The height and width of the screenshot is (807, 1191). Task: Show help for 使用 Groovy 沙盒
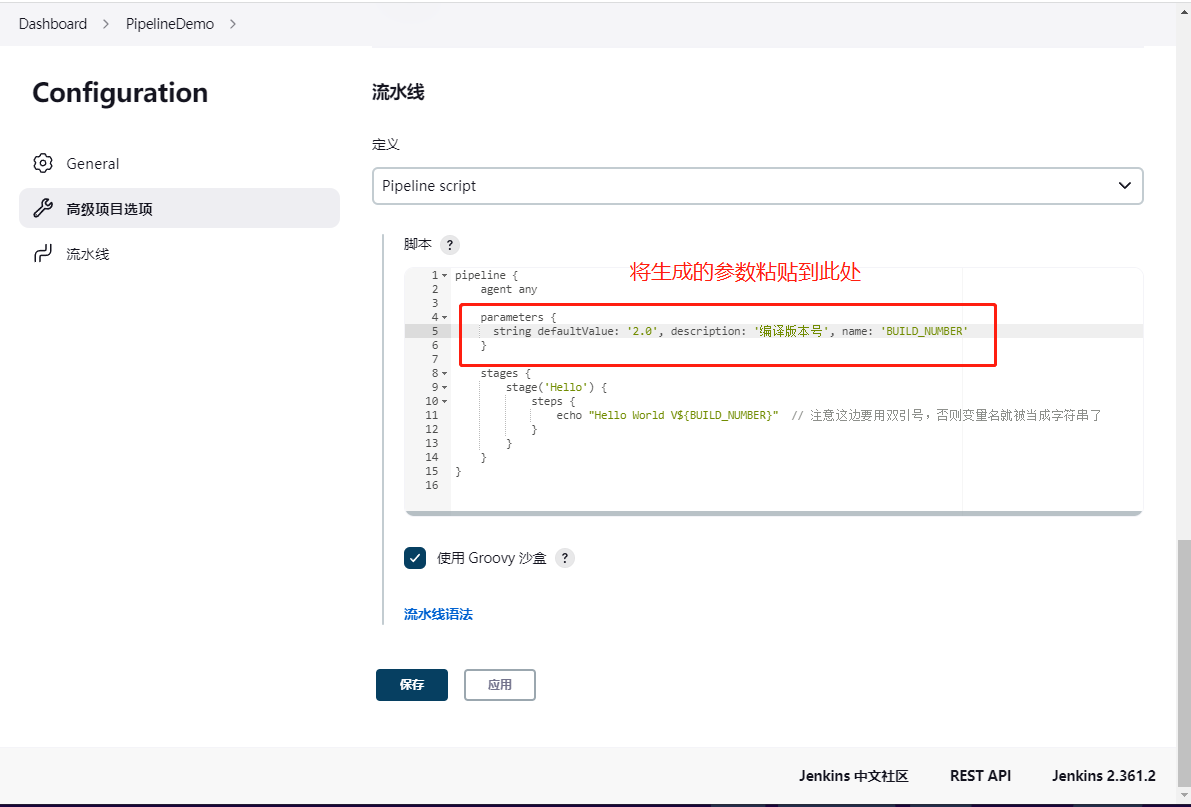click(x=565, y=558)
